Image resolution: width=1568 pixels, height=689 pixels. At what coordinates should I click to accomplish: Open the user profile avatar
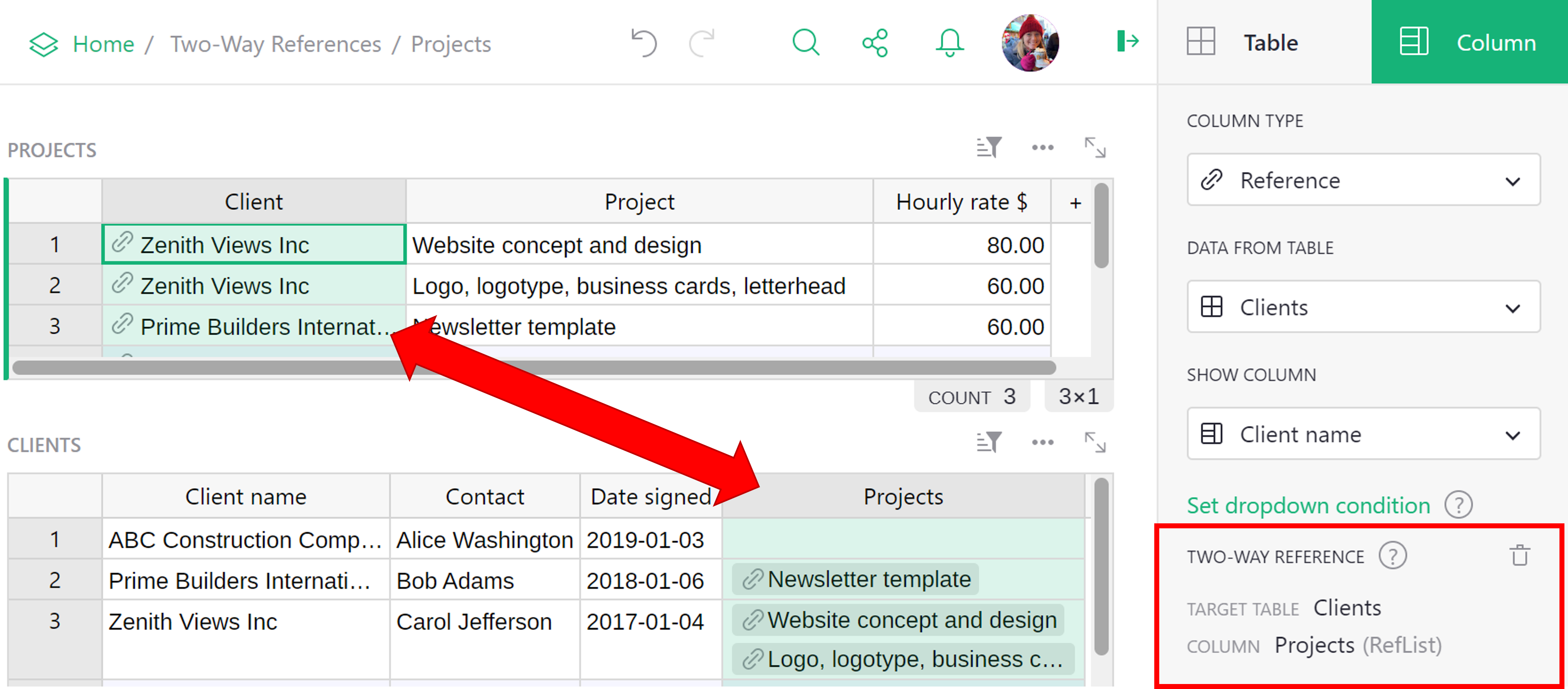1030,43
